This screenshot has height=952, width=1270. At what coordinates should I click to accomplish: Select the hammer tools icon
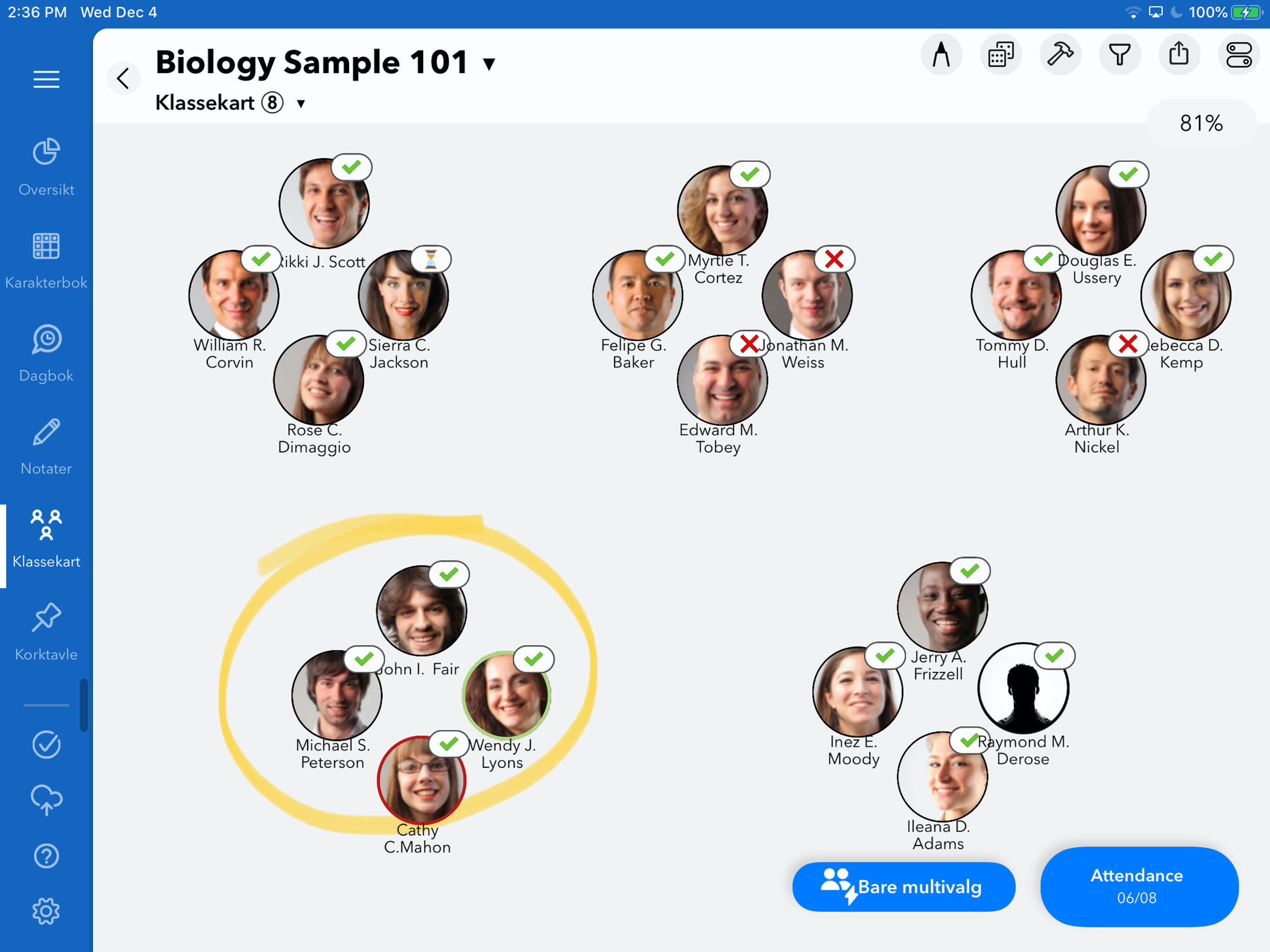[x=1060, y=55]
